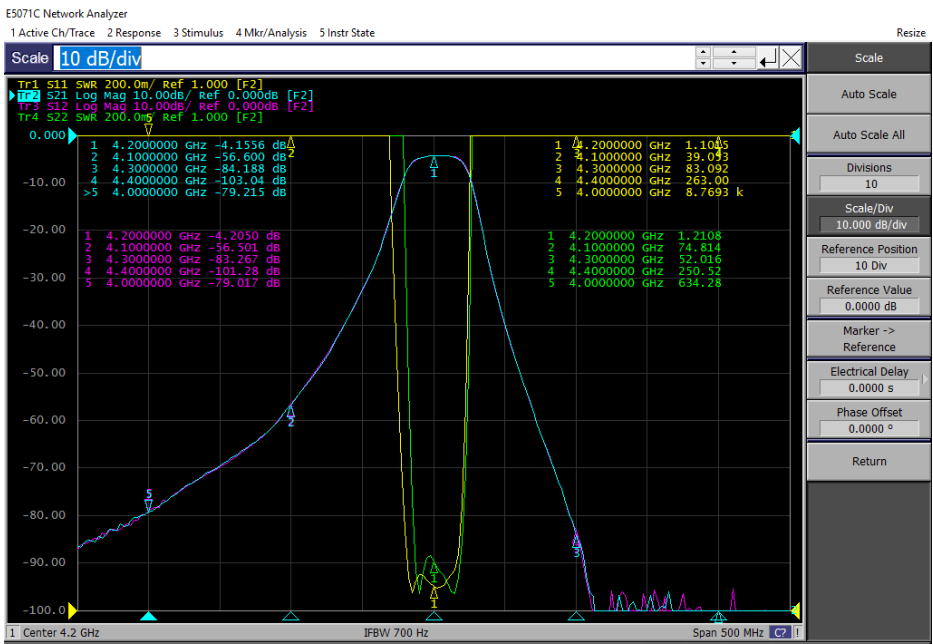This screenshot has height=644, width=933.
Task: Select marker 5 triangle at 4.0 GHz on axis
Action: [x=148, y=616]
